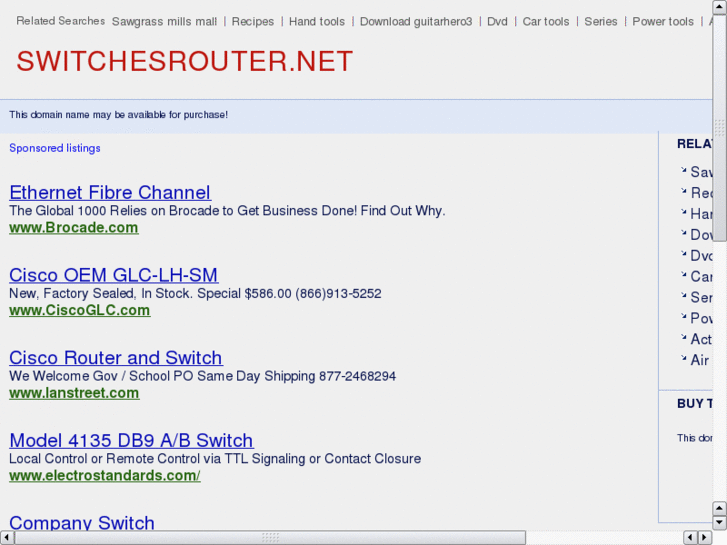Click the page vertical scrollbar up arrow
The width and height of the screenshot is (727, 545).
click(720, 7)
